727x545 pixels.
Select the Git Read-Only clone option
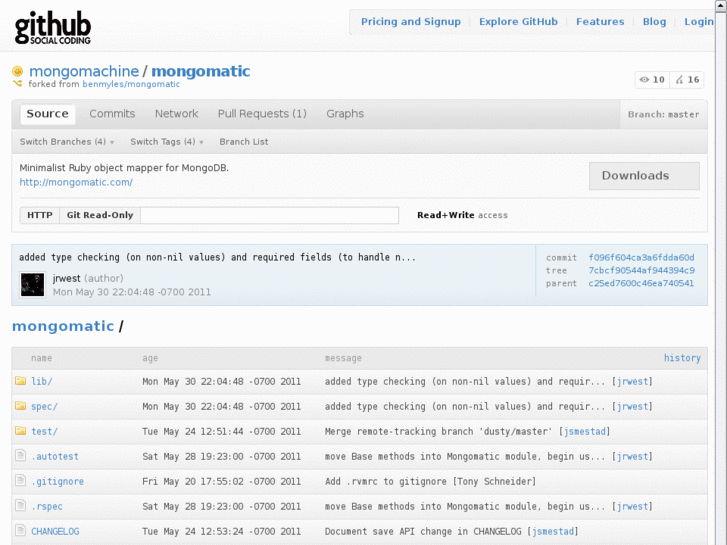[x=99, y=215]
